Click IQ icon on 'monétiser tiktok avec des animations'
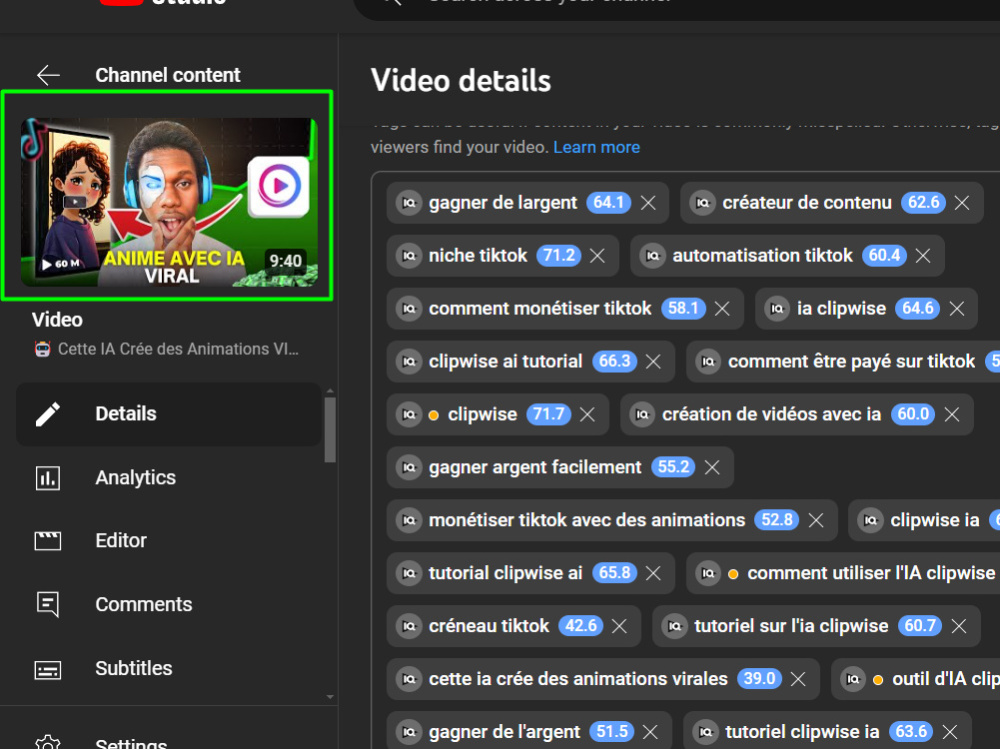Viewport: 1000px width, 749px height. pyautogui.click(x=409, y=521)
